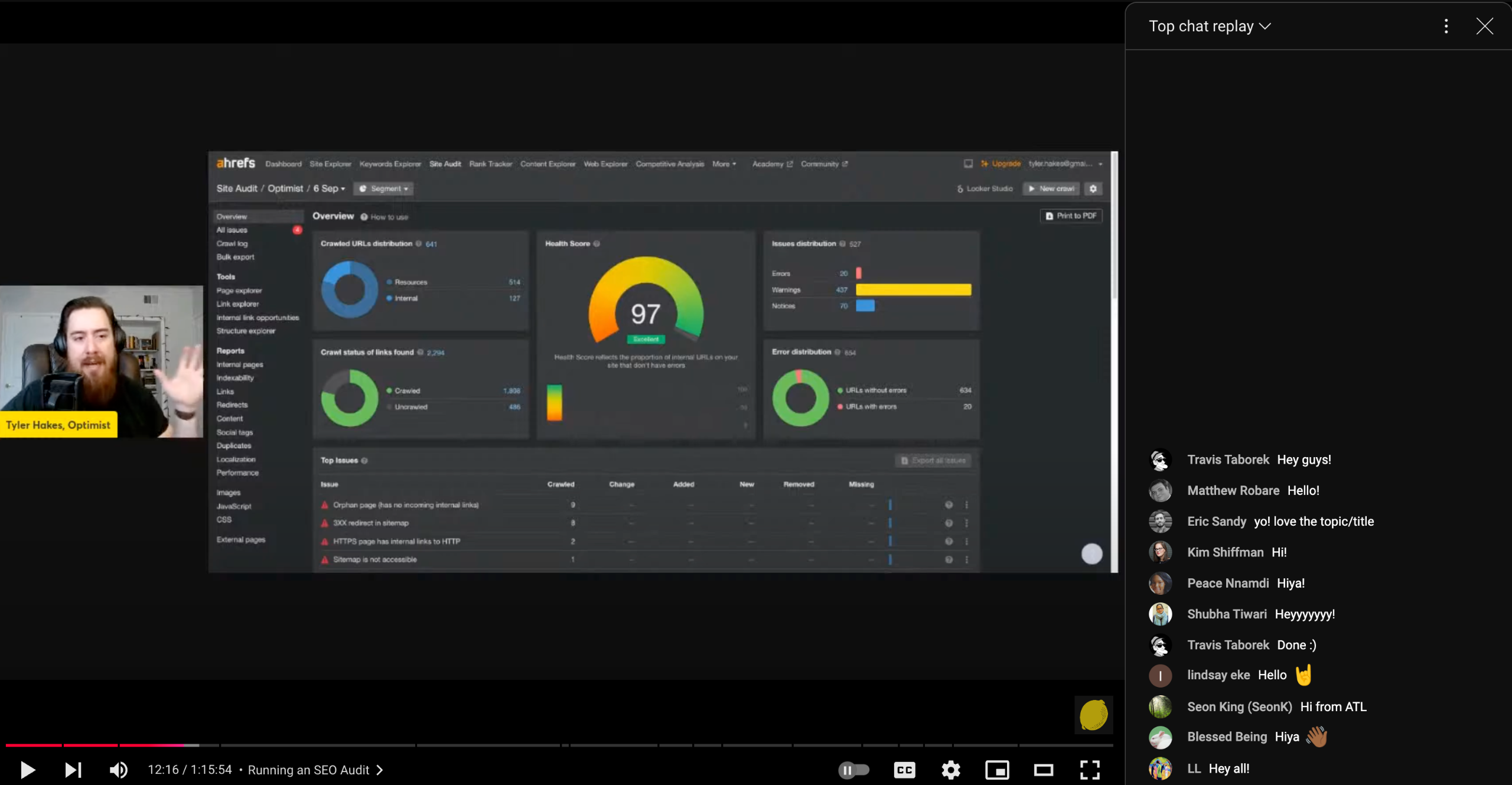Click Eric Sandy's chat name
1512x785 pixels.
coord(1216,521)
